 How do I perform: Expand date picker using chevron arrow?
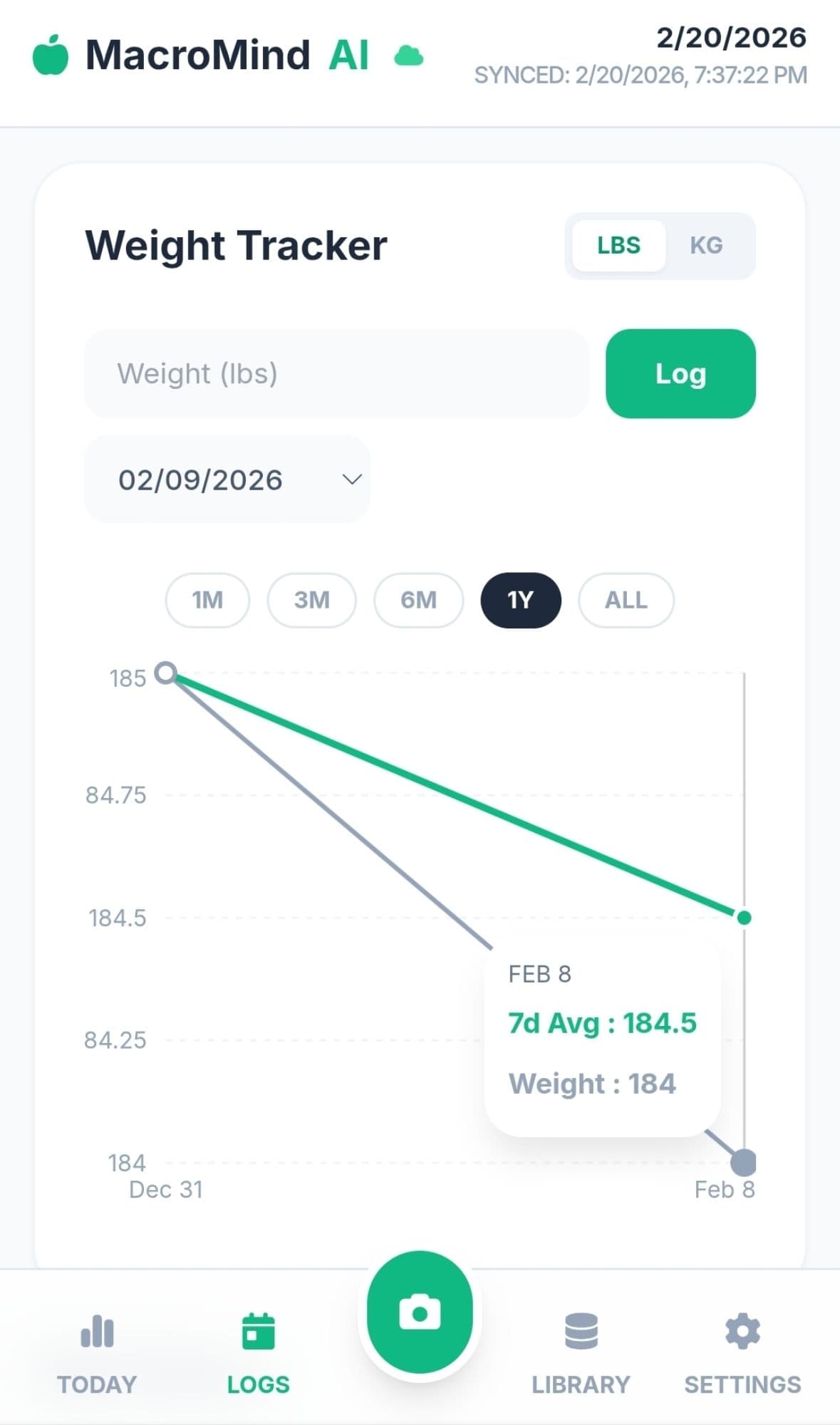(352, 480)
